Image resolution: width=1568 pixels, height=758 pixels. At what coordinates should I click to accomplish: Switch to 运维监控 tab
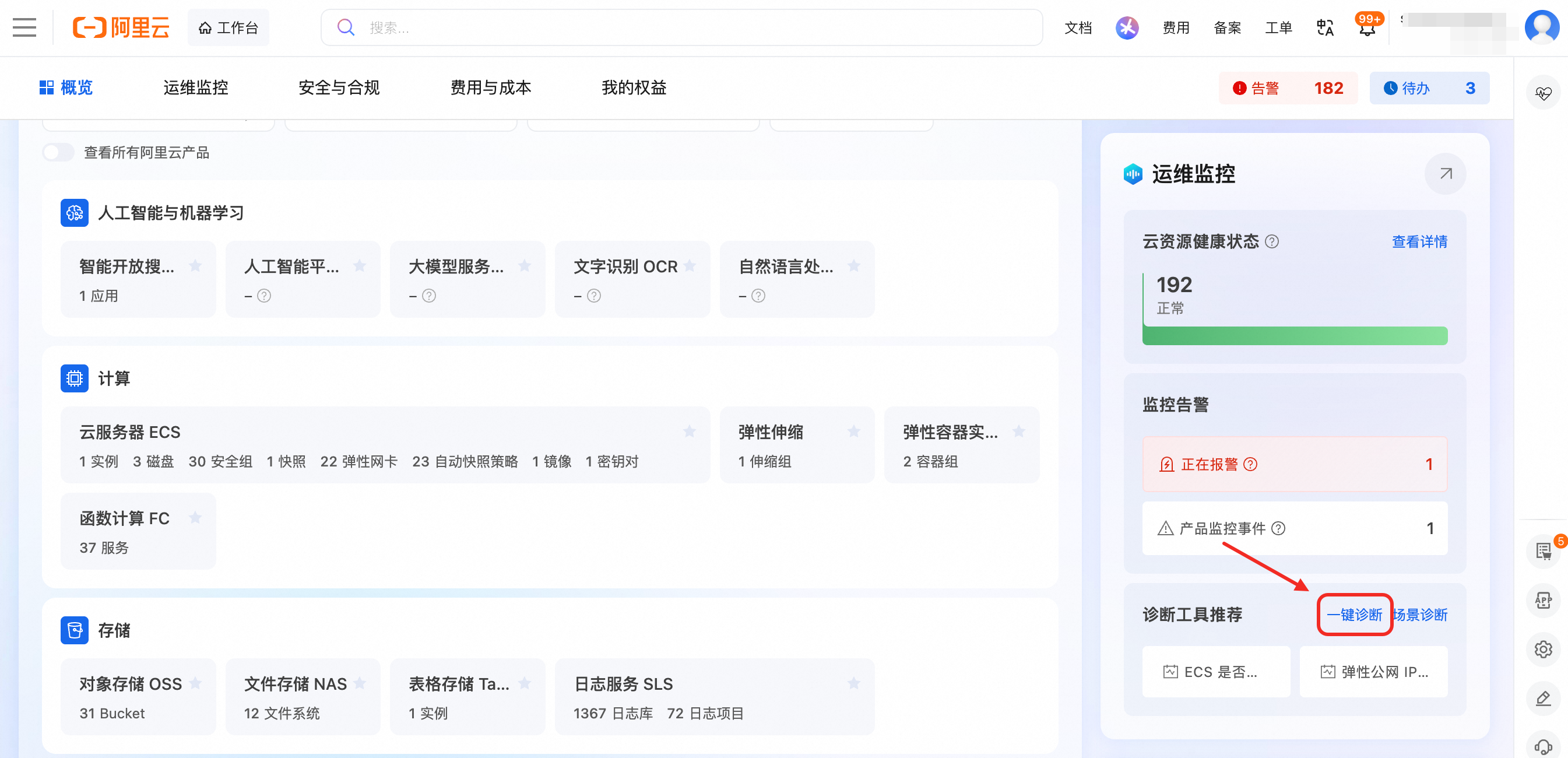click(195, 87)
